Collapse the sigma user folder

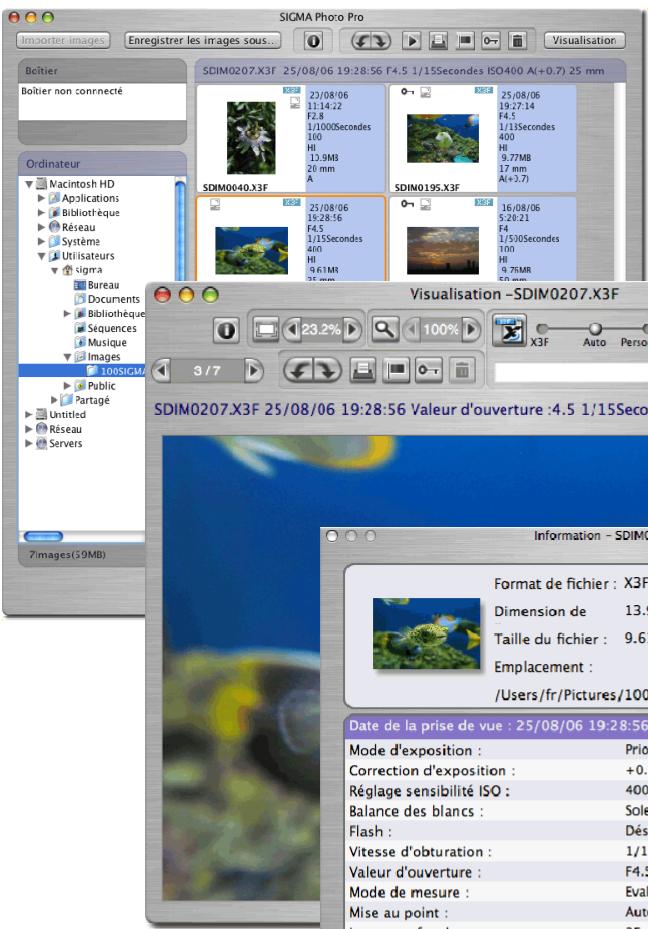(54, 270)
